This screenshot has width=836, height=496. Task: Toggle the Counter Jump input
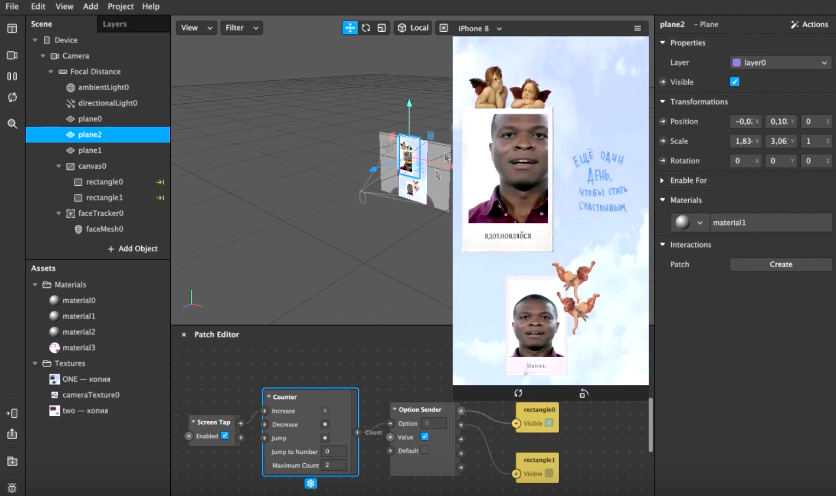coord(325,438)
